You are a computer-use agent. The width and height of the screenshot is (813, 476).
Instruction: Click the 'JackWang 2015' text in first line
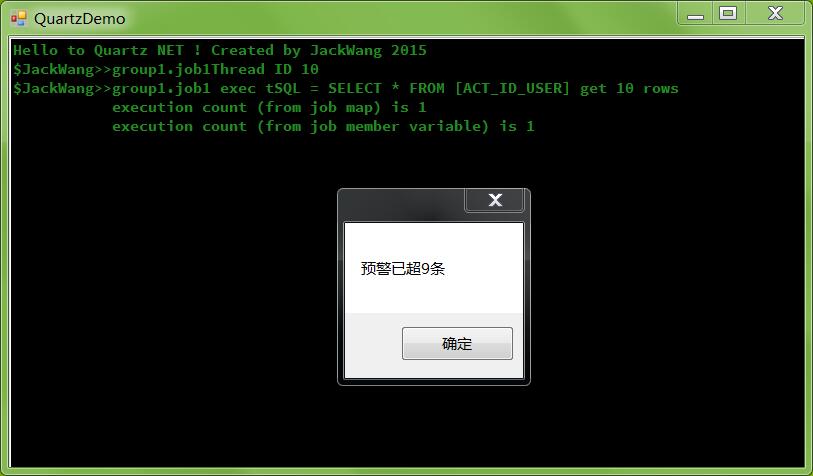[368, 50]
